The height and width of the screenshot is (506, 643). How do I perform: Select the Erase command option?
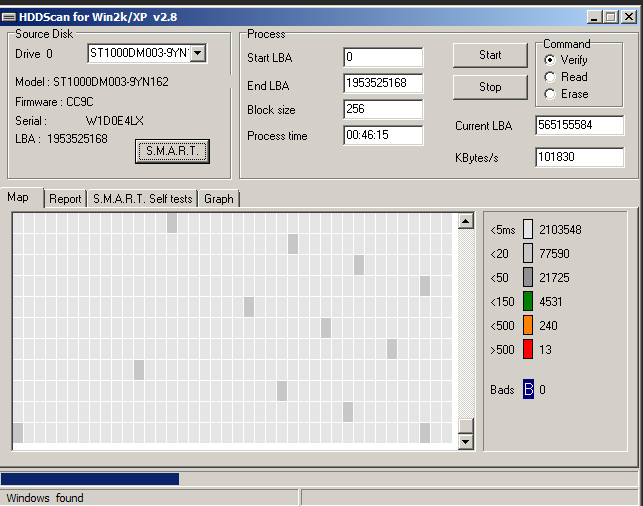tap(549, 94)
